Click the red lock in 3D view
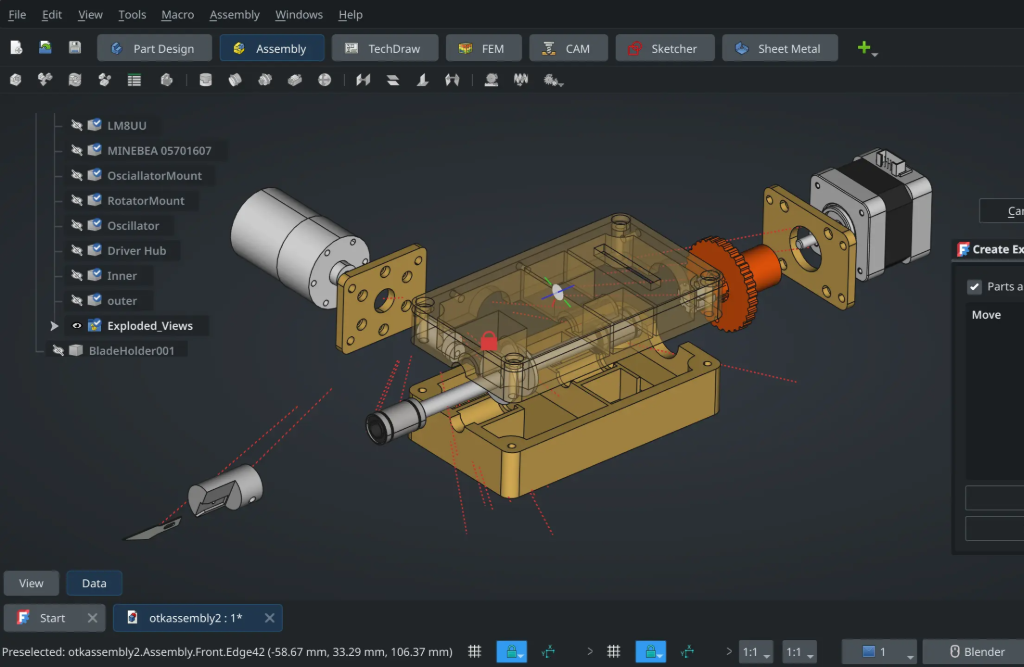Viewport: 1024px width, 667px height. click(x=489, y=341)
